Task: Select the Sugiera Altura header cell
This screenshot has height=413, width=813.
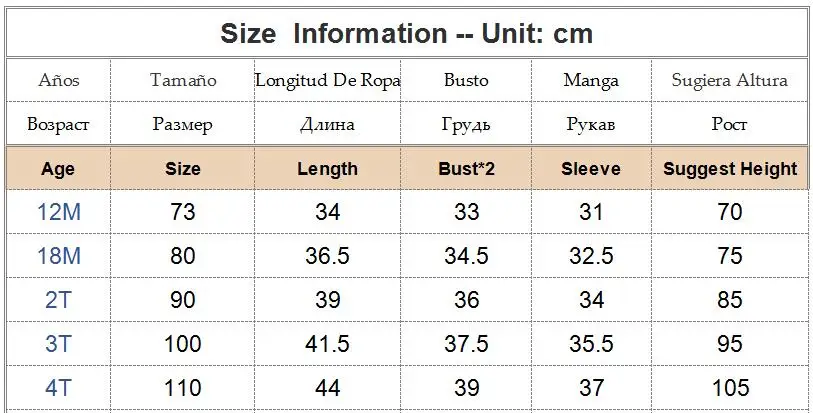Action: (x=730, y=81)
